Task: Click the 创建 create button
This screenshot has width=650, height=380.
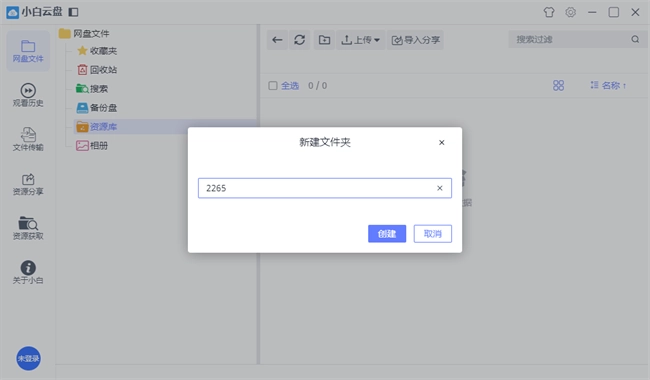Action: click(387, 234)
